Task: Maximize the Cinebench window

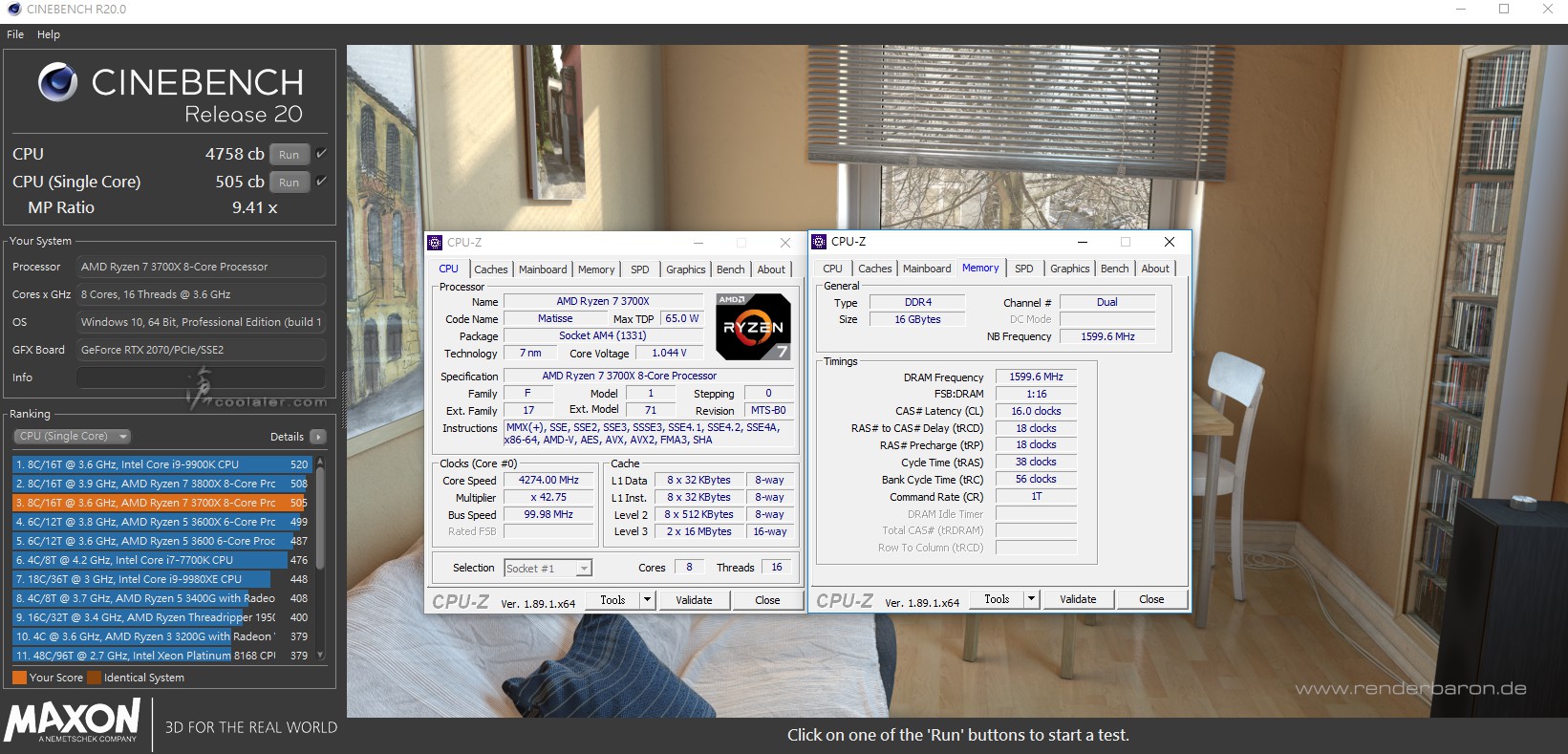Action: click(1504, 10)
